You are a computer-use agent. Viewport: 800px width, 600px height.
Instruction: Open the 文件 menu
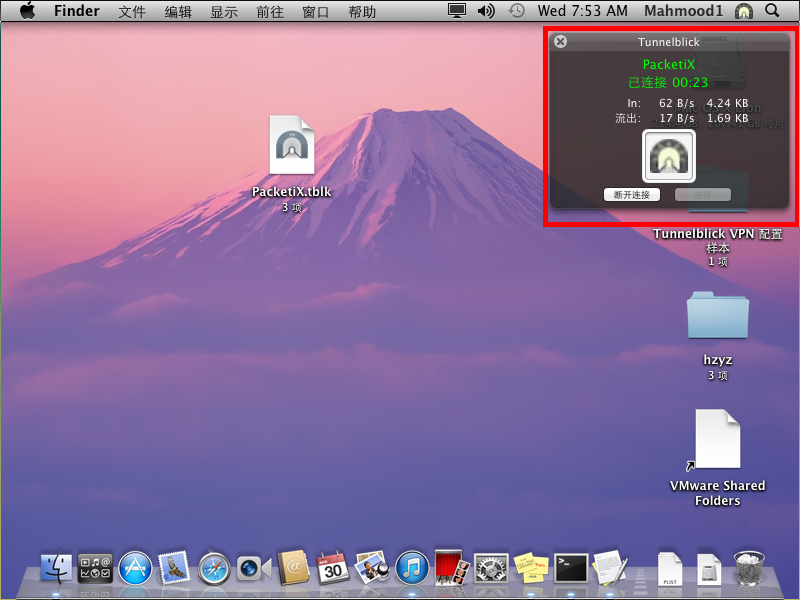(x=132, y=11)
